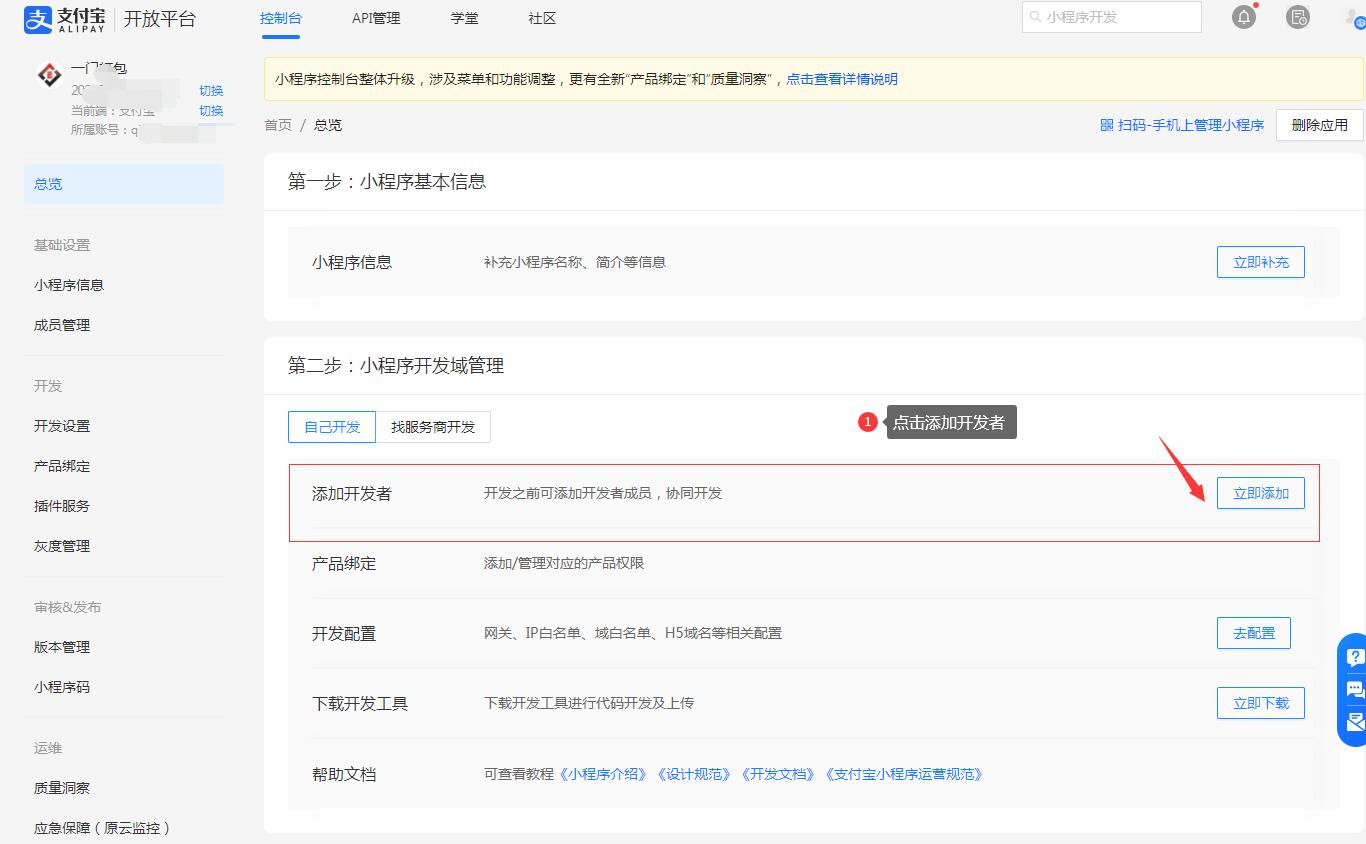
Task: Click 开放平台 header text
Action: tap(160, 19)
